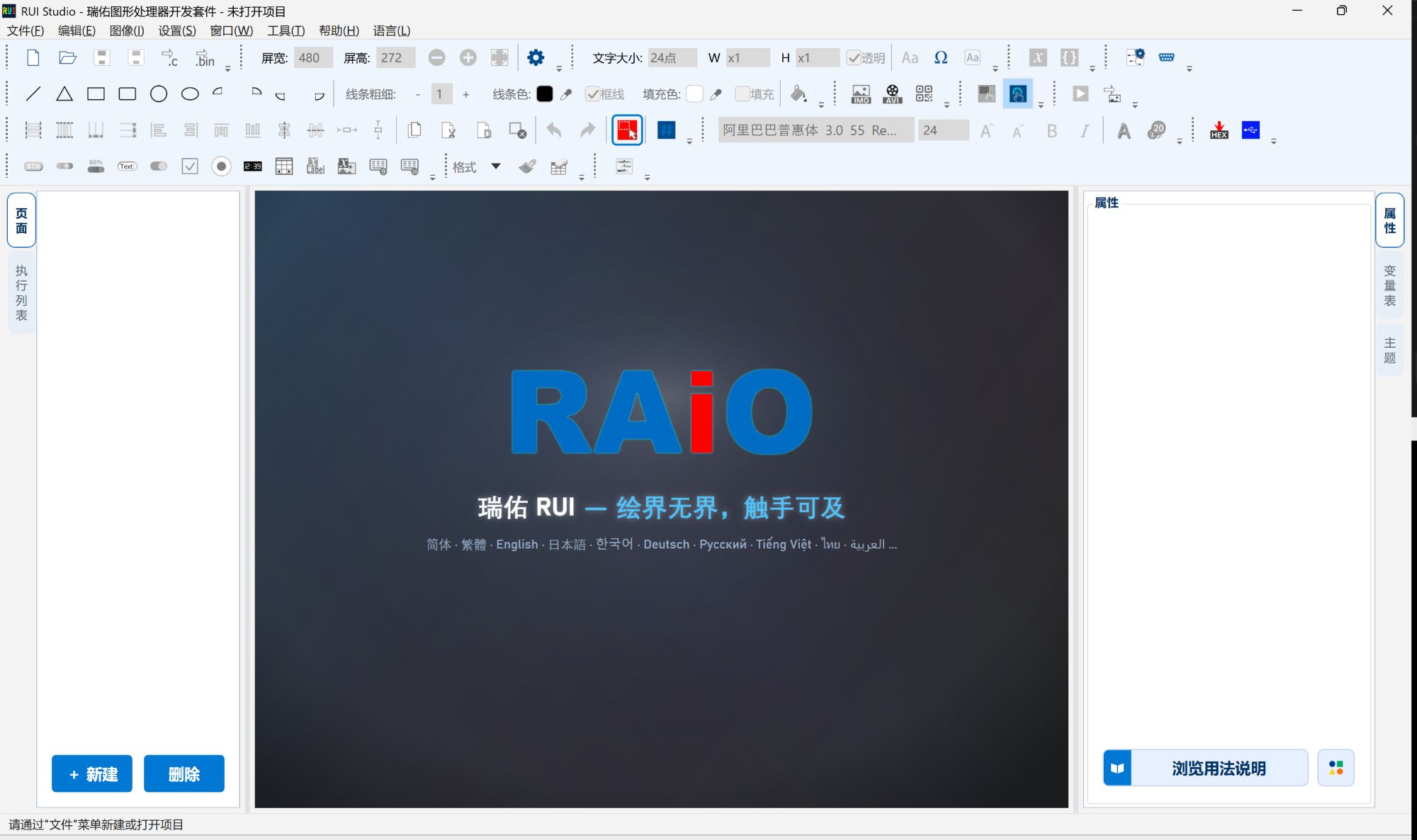Click the Omega special character icon

pyautogui.click(x=941, y=58)
